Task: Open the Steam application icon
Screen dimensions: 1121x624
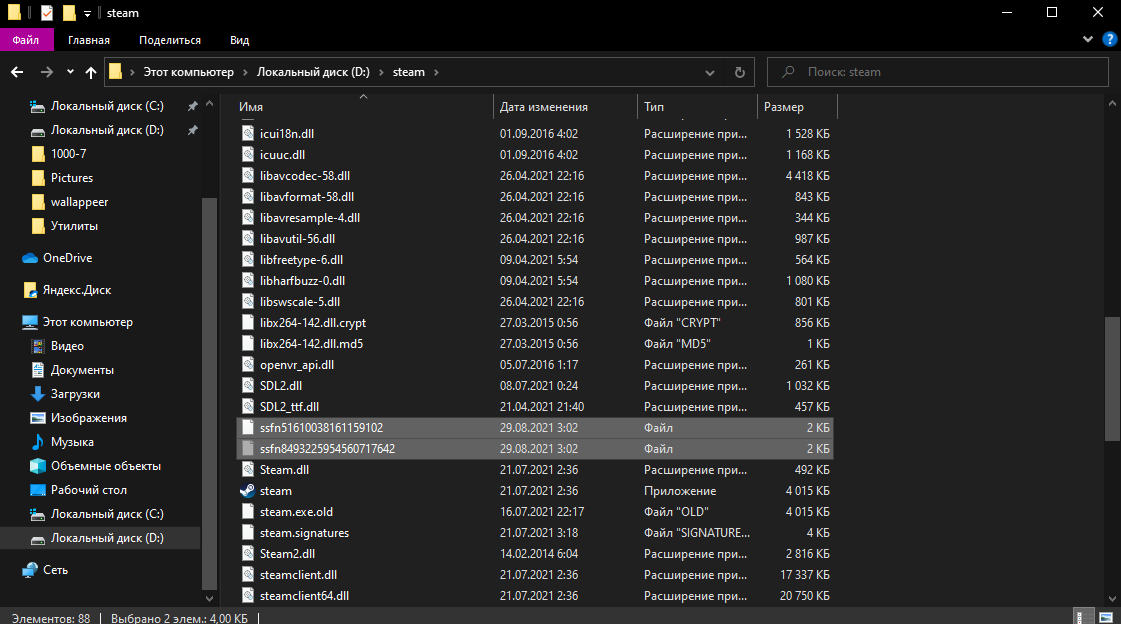Action: 247,491
